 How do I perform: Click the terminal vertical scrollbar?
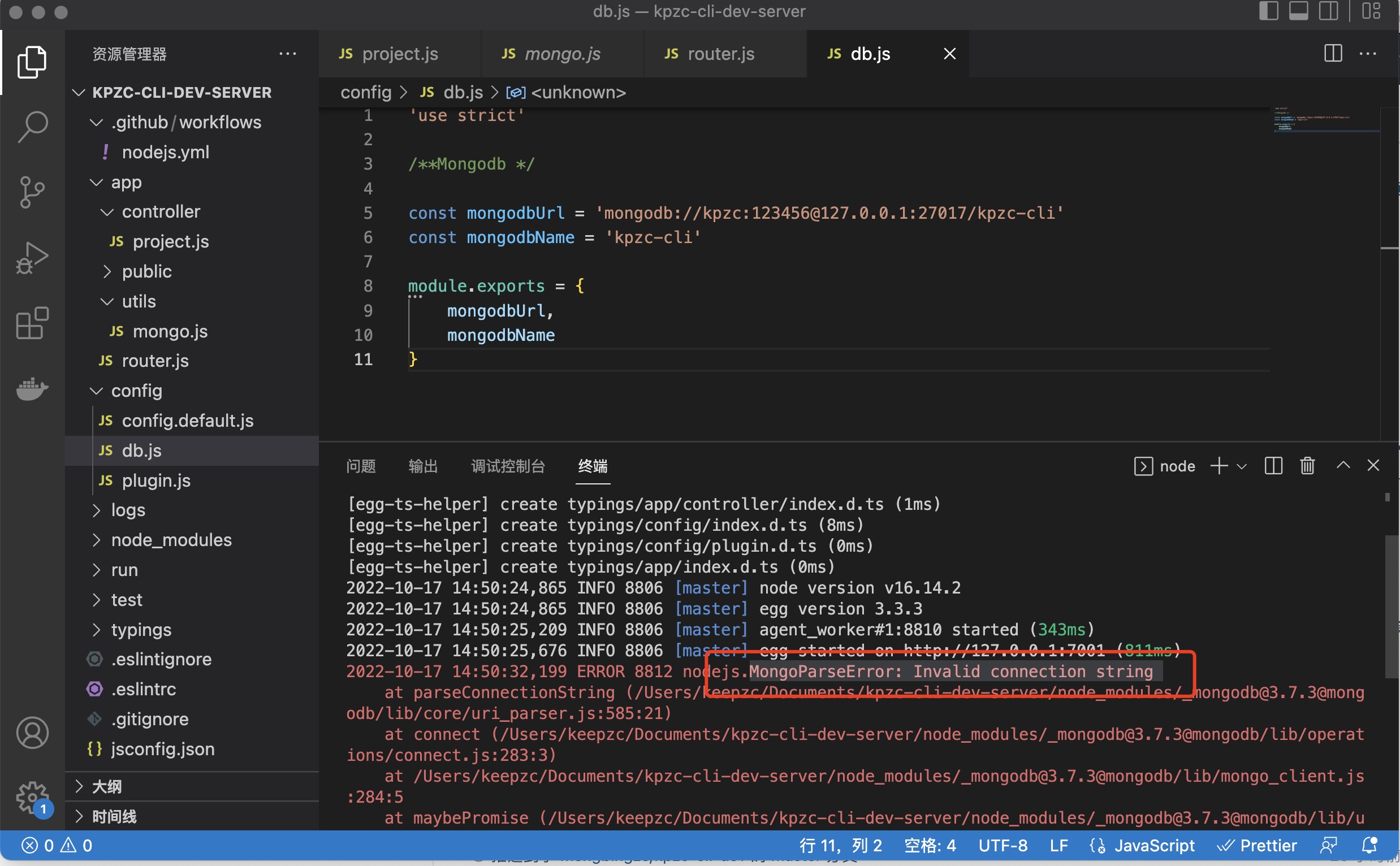point(1391,607)
